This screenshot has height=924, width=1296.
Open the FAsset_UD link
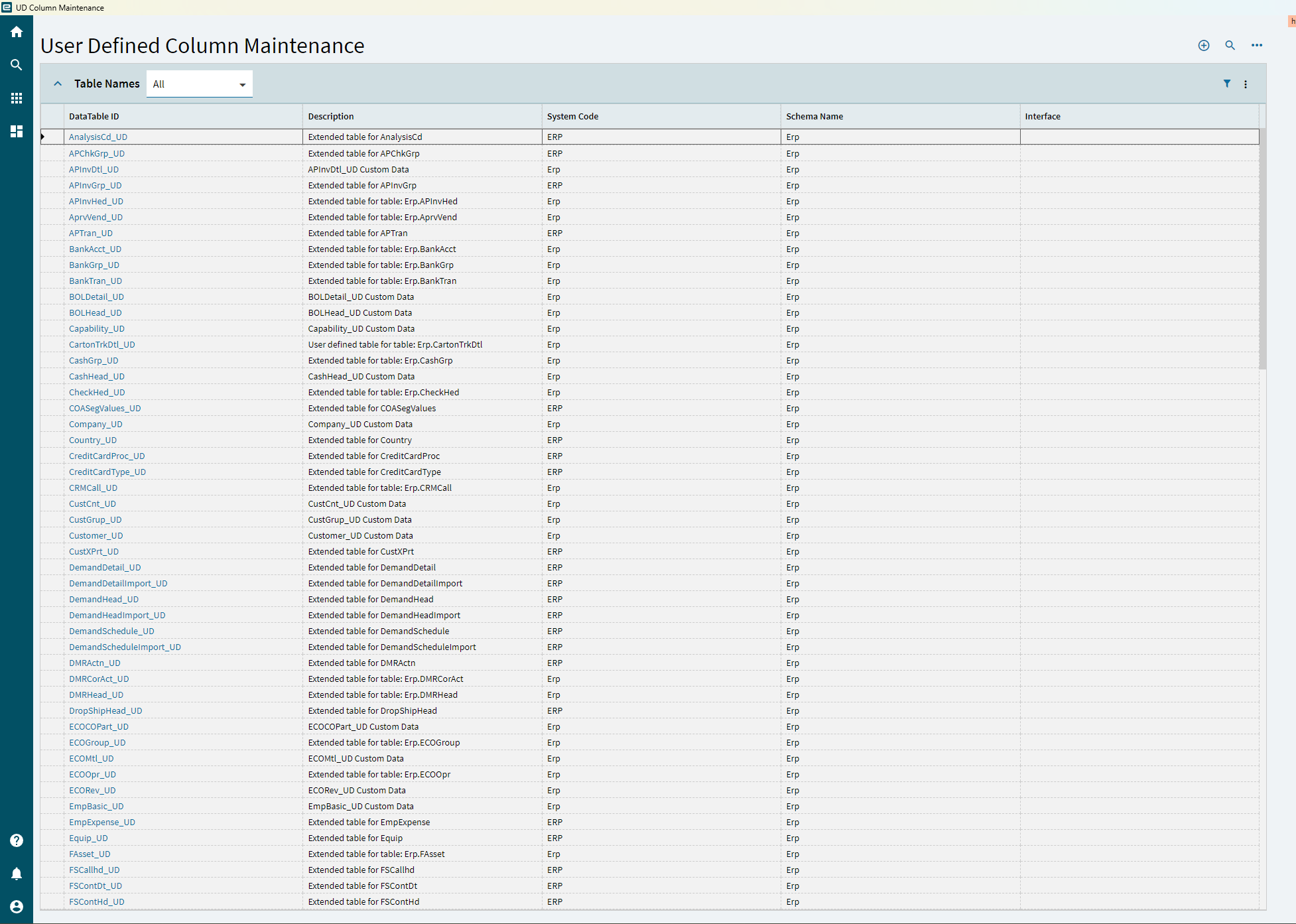(90, 854)
